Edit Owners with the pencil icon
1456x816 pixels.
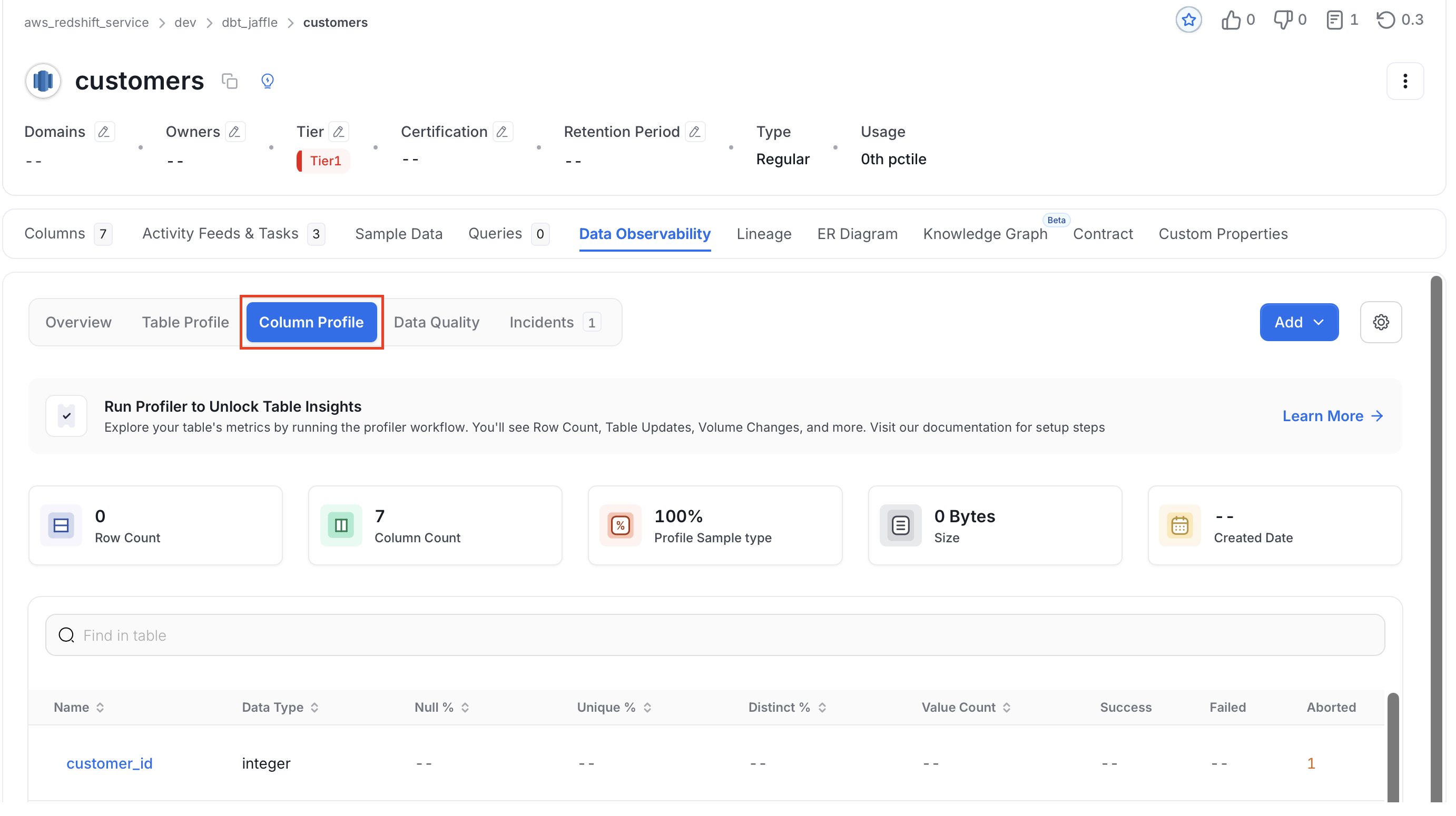pyautogui.click(x=234, y=132)
